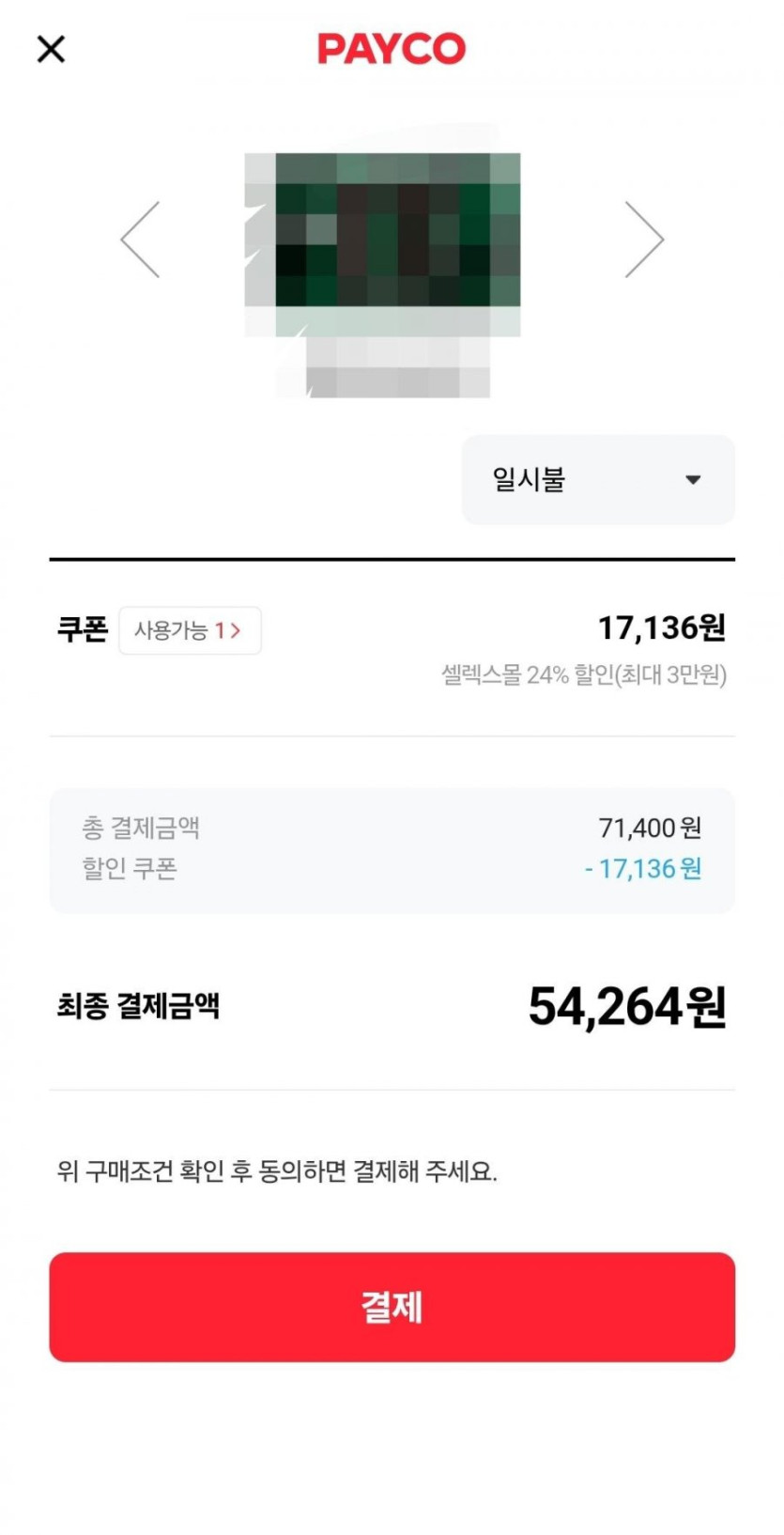Click the 쿠폰 section label
The height and width of the screenshot is (1535, 784).
[x=83, y=629]
